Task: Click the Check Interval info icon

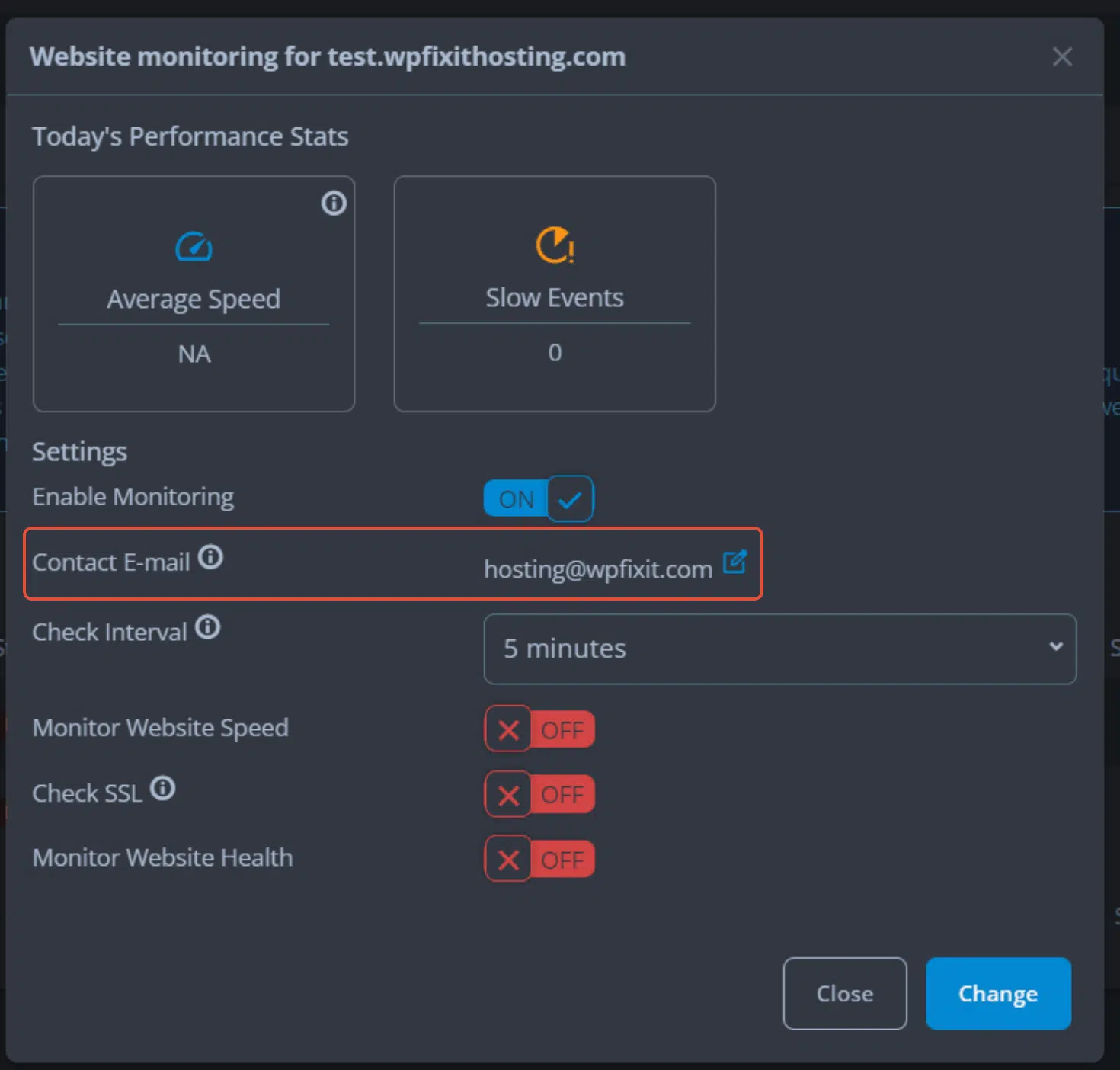Action: [x=207, y=627]
